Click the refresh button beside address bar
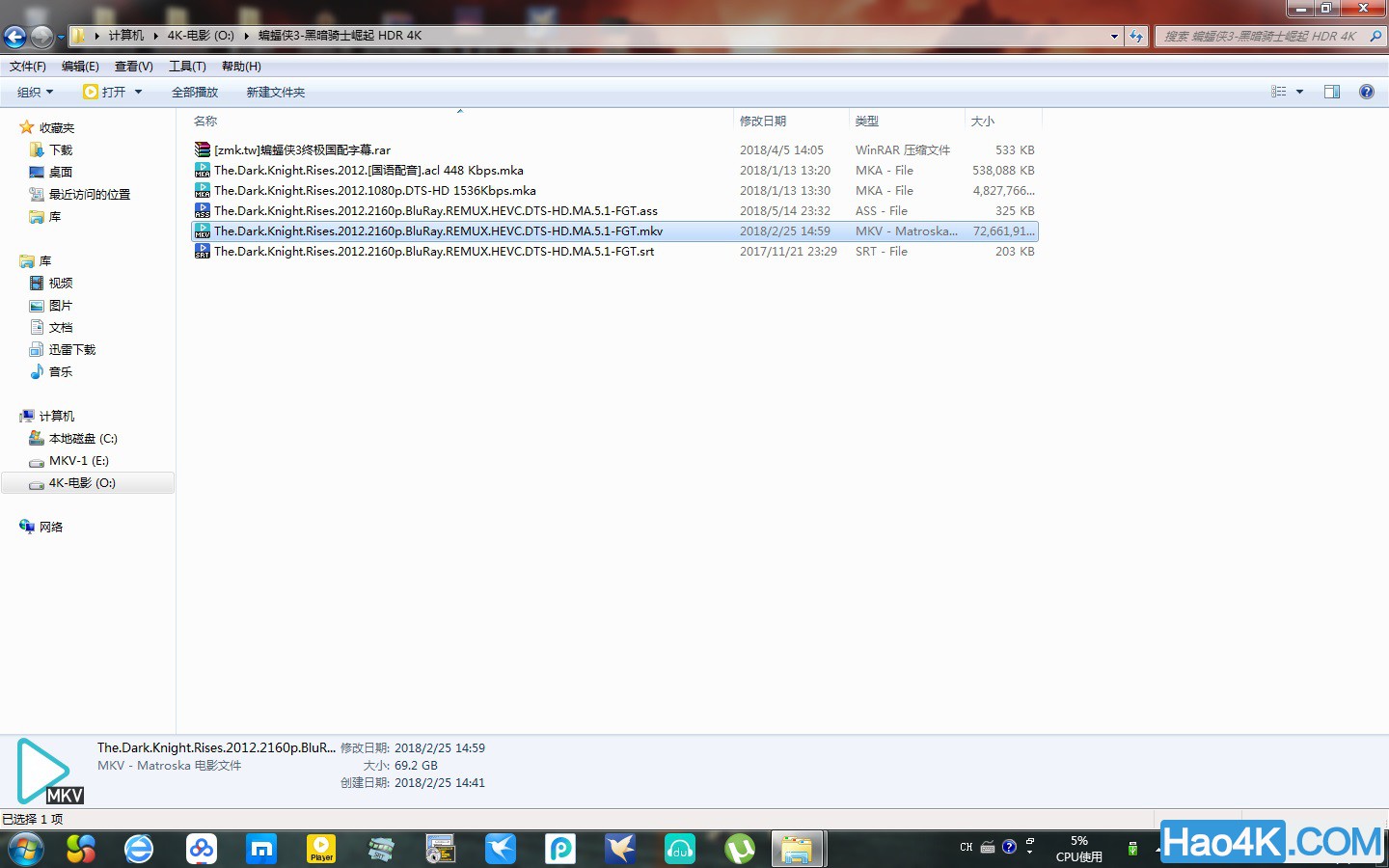 pyautogui.click(x=1137, y=36)
